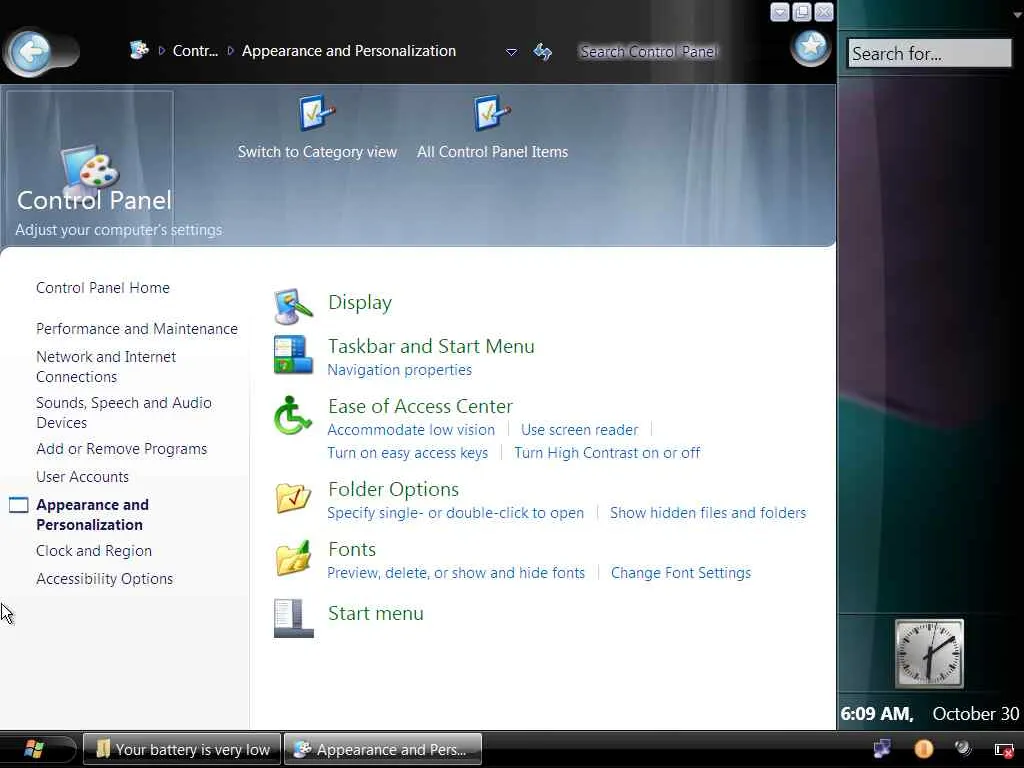Open Navigation properties link
Viewport: 1024px width, 768px height.
pos(400,370)
